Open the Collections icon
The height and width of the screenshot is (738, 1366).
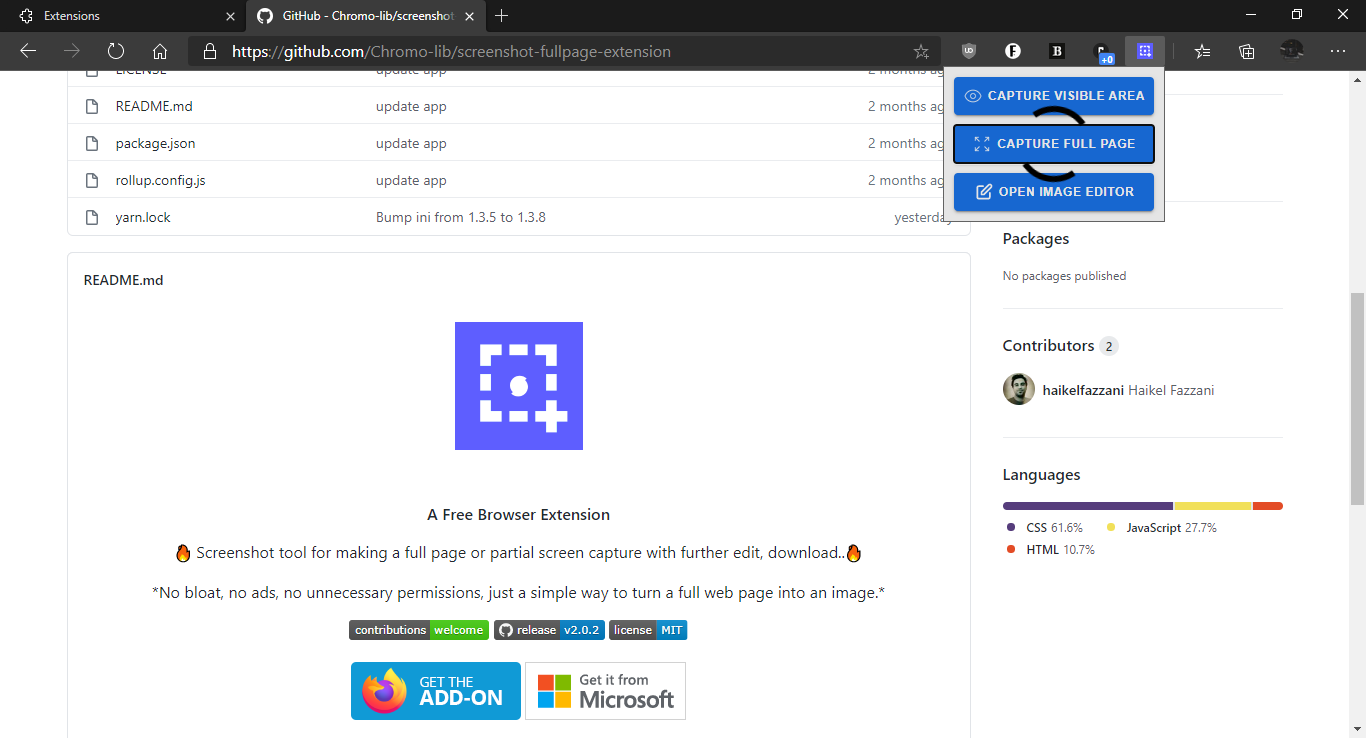coord(1246,51)
